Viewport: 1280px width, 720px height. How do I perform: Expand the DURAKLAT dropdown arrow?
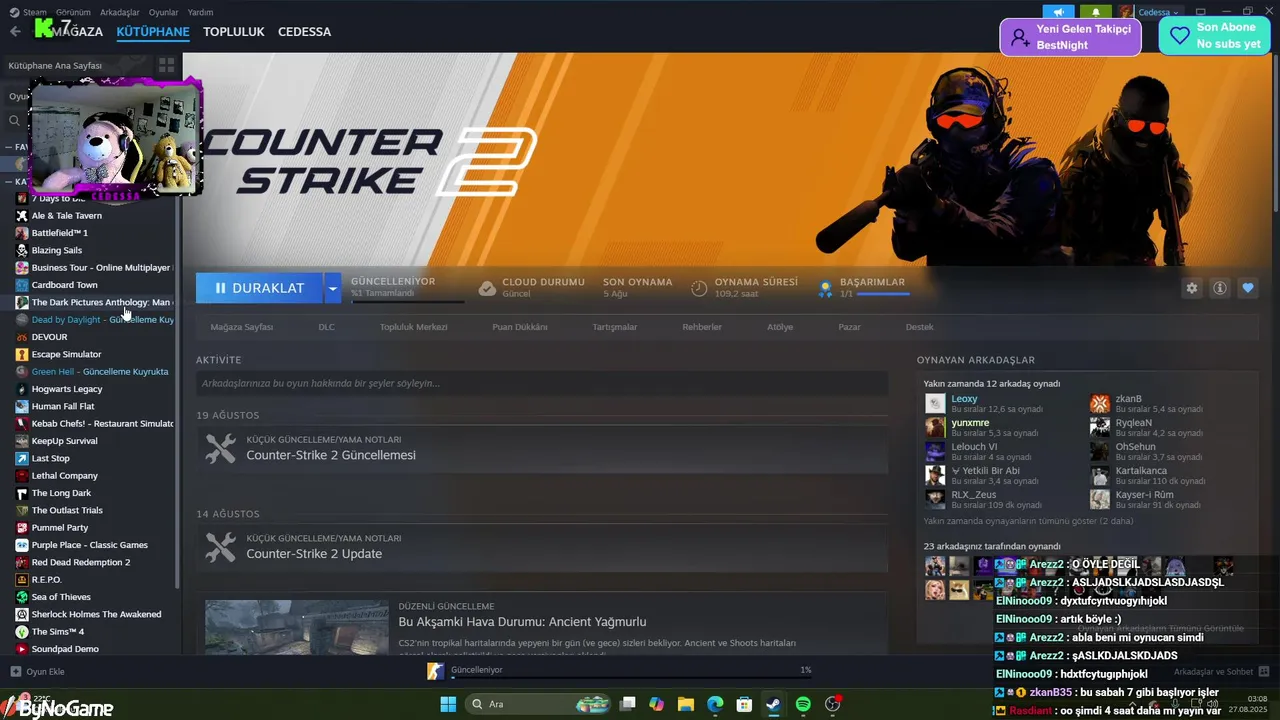click(x=332, y=288)
